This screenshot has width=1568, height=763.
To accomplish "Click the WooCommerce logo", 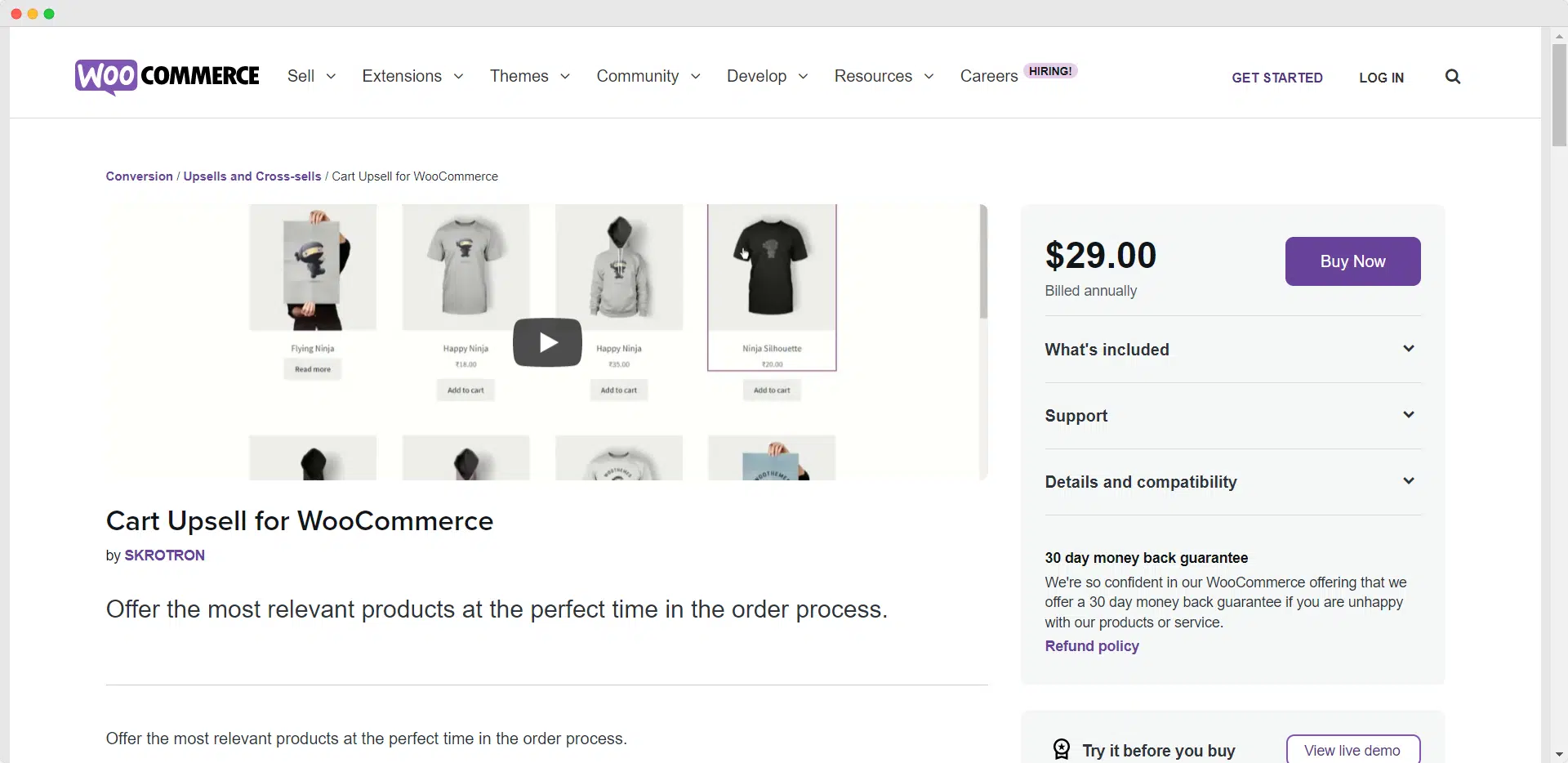I will tap(167, 77).
